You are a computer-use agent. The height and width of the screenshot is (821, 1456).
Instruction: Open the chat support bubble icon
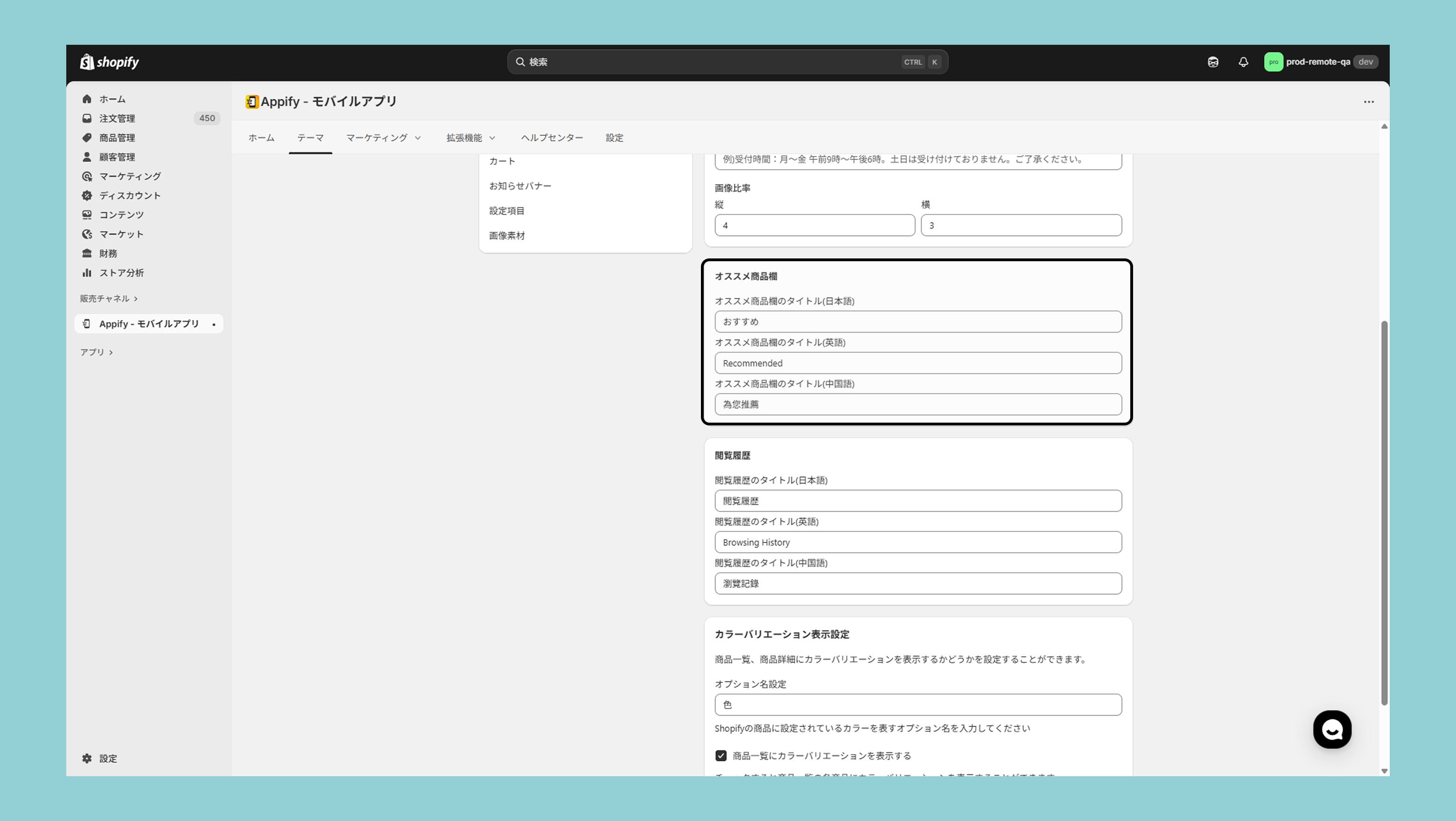coord(1332,730)
